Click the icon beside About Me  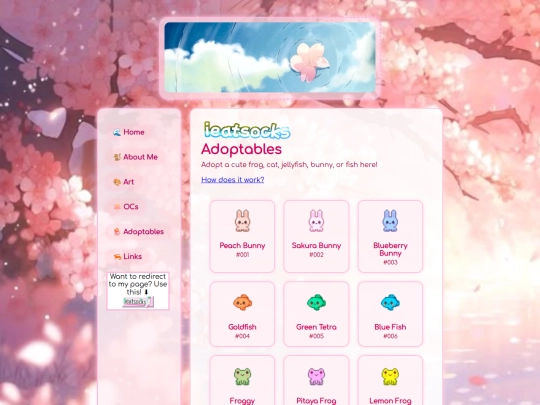pyautogui.click(x=117, y=157)
